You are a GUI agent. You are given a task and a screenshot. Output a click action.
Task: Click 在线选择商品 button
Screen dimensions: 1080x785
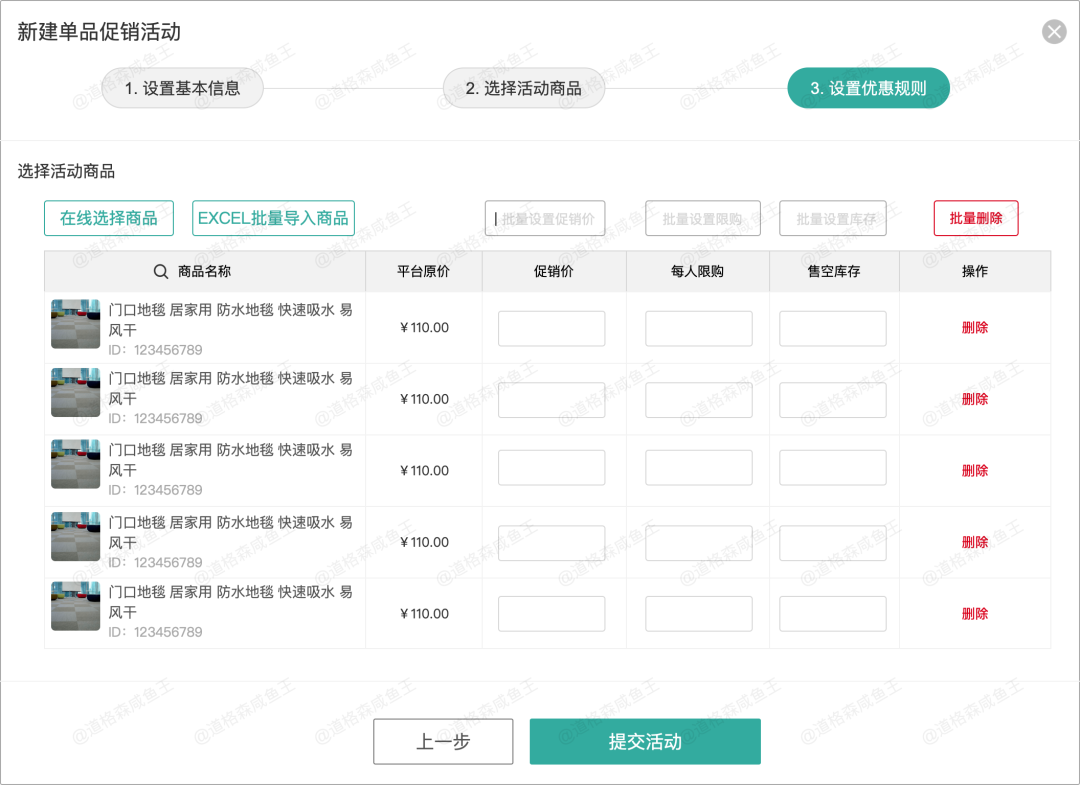109,218
